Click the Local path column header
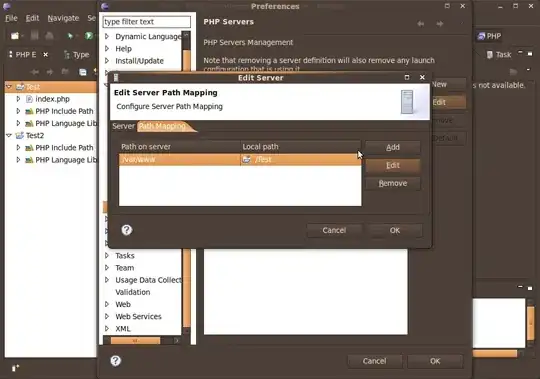540x379 pixels. [301, 147]
